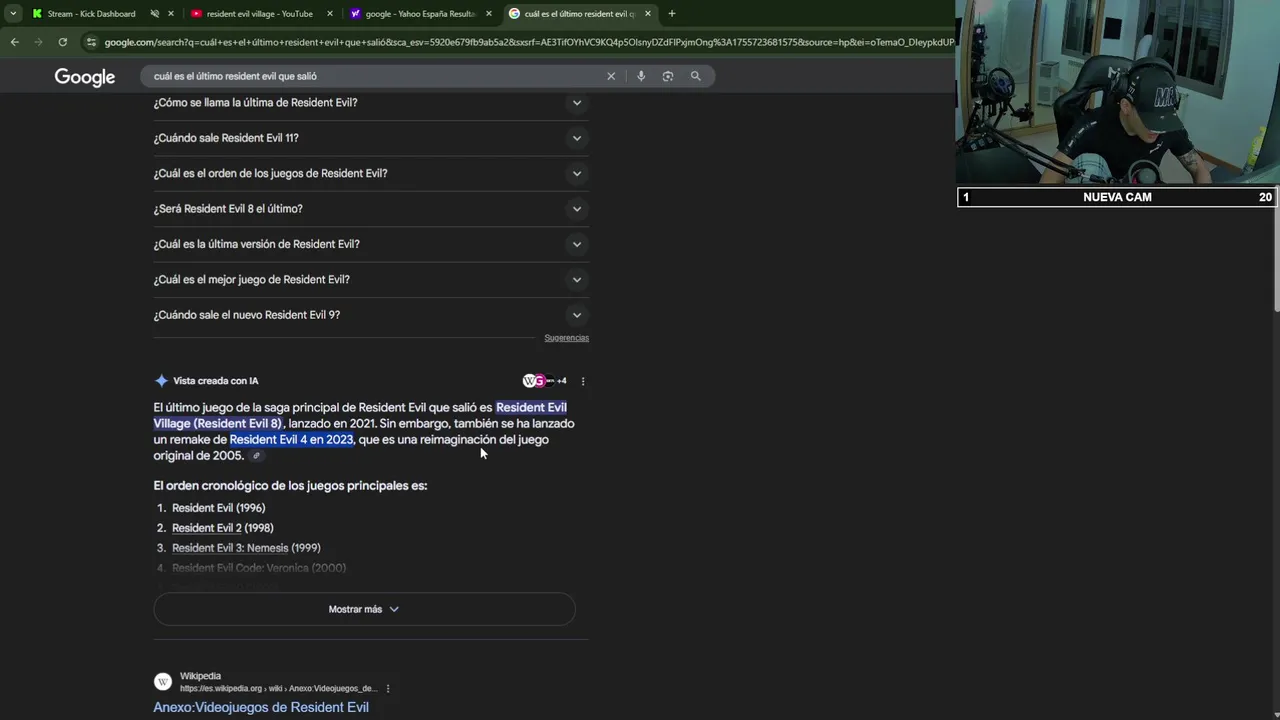Open Resident Evil (1996) list link
The image size is (1280, 720).
pos(218,508)
